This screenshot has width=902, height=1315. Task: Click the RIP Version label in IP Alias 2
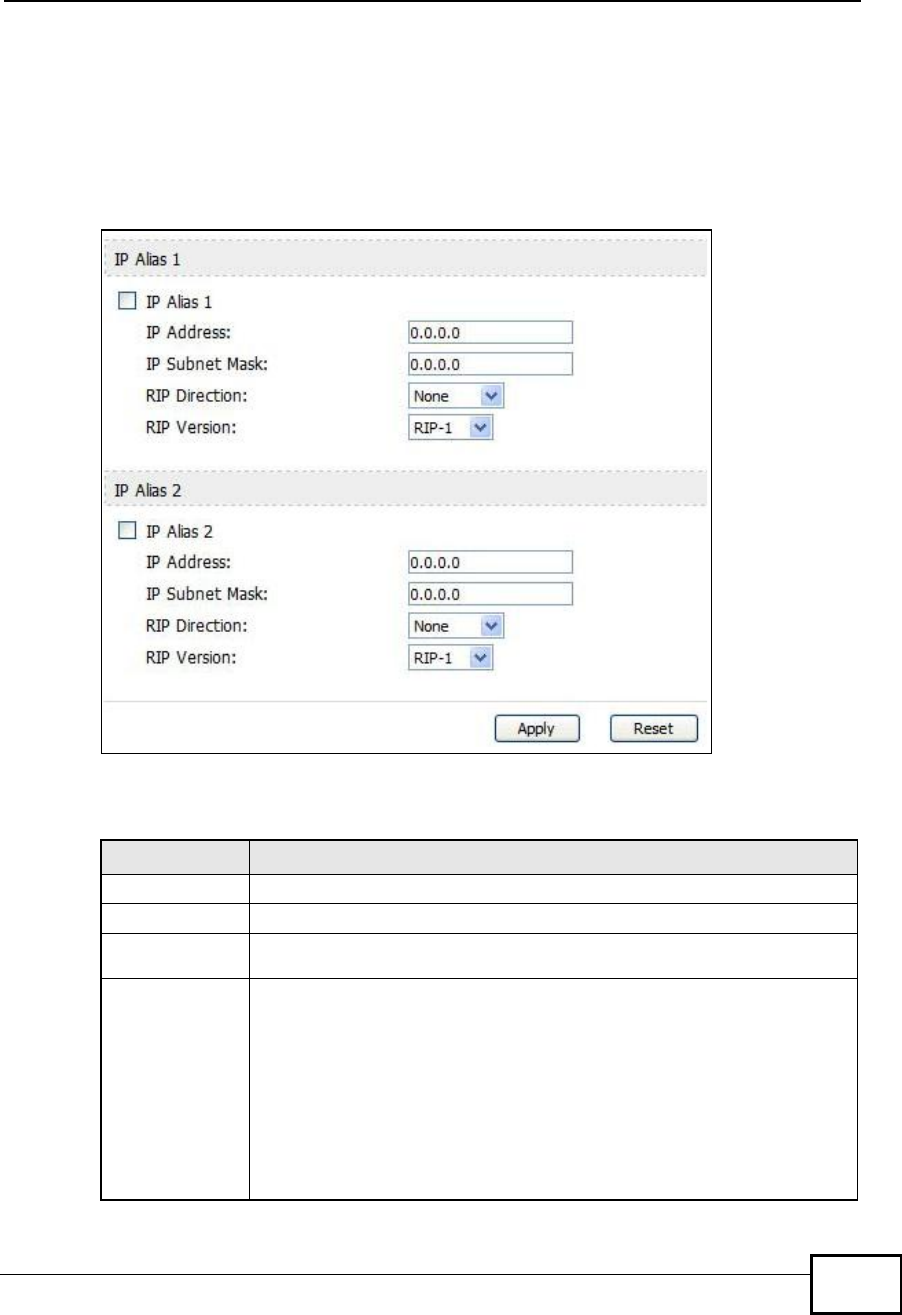(x=190, y=658)
